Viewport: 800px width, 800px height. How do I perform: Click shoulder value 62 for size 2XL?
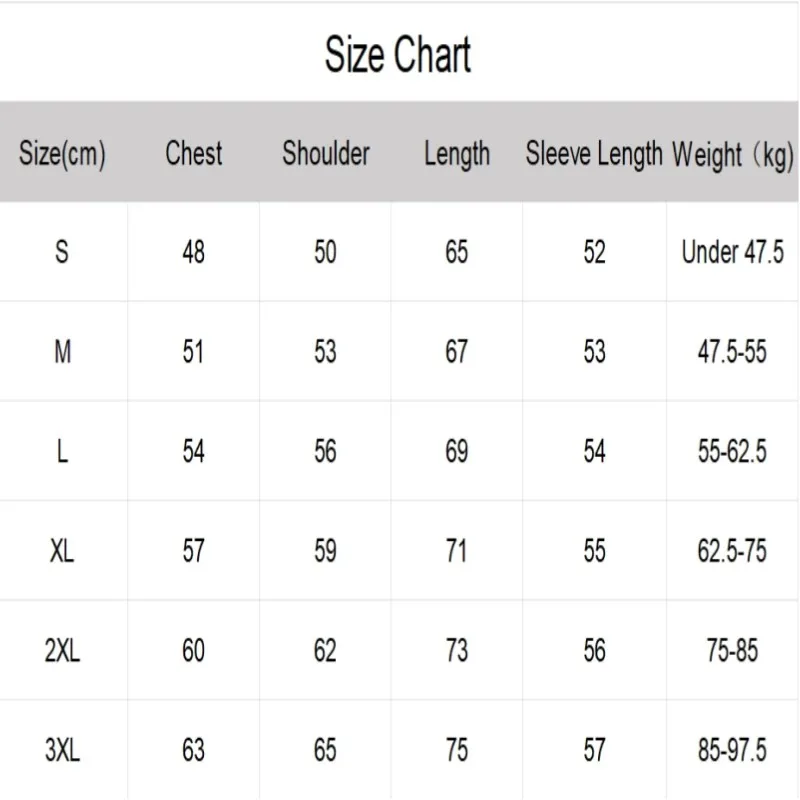coord(325,651)
